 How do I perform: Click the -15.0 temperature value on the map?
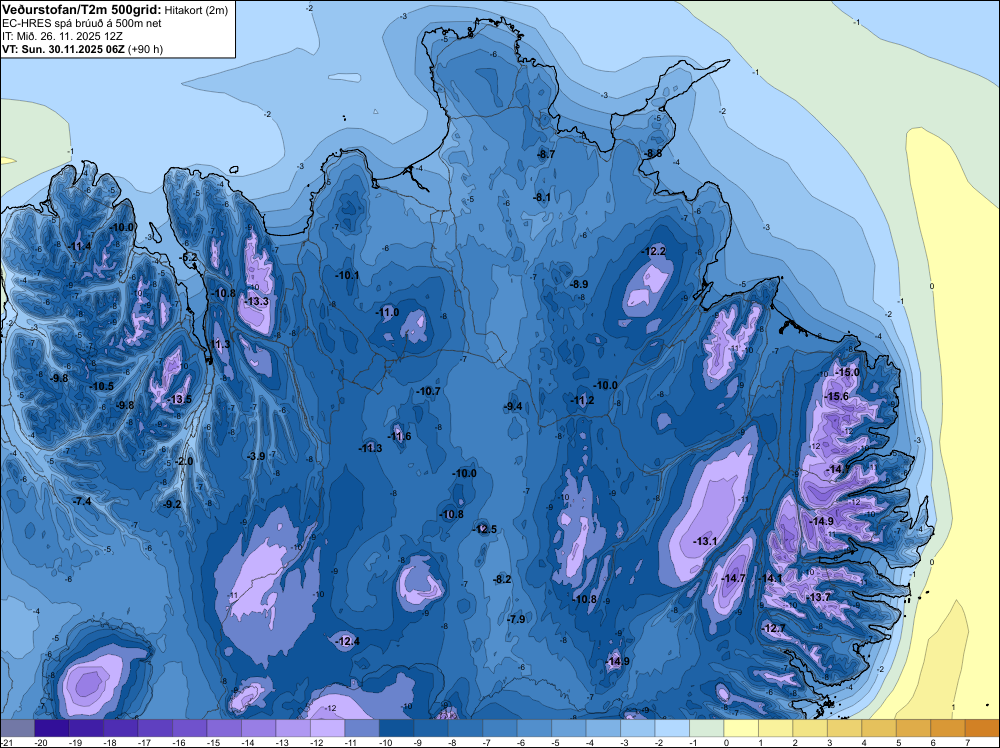tap(848, 372)
